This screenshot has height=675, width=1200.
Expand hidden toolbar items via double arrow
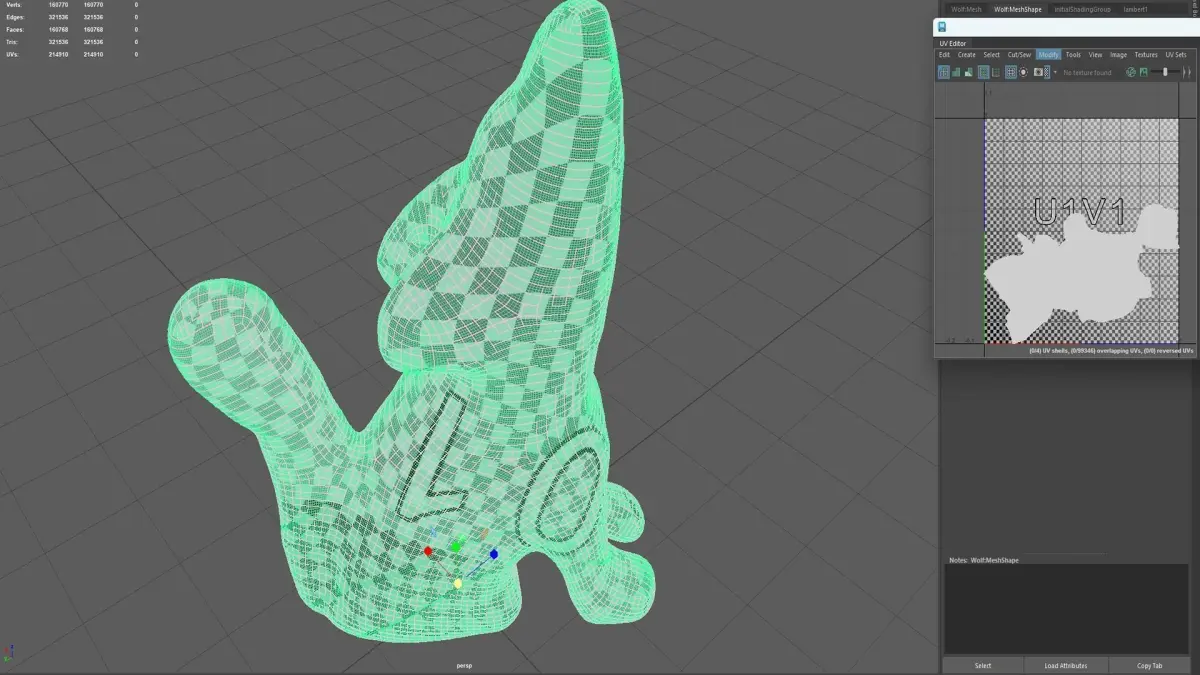point(1187,72)
